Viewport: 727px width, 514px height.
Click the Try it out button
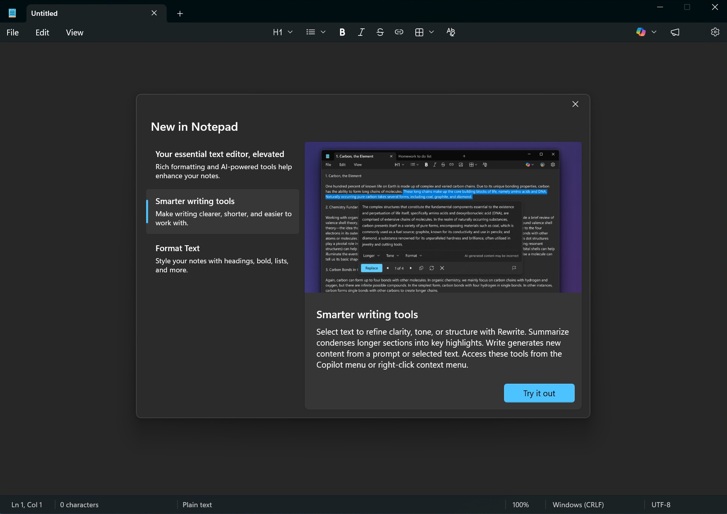coord(539,393)
